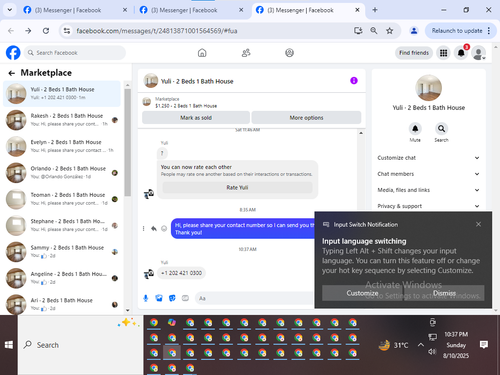Show hidden system tray icons chevron
This screenshot has height=375, width=500.
[x=421, y=345]
